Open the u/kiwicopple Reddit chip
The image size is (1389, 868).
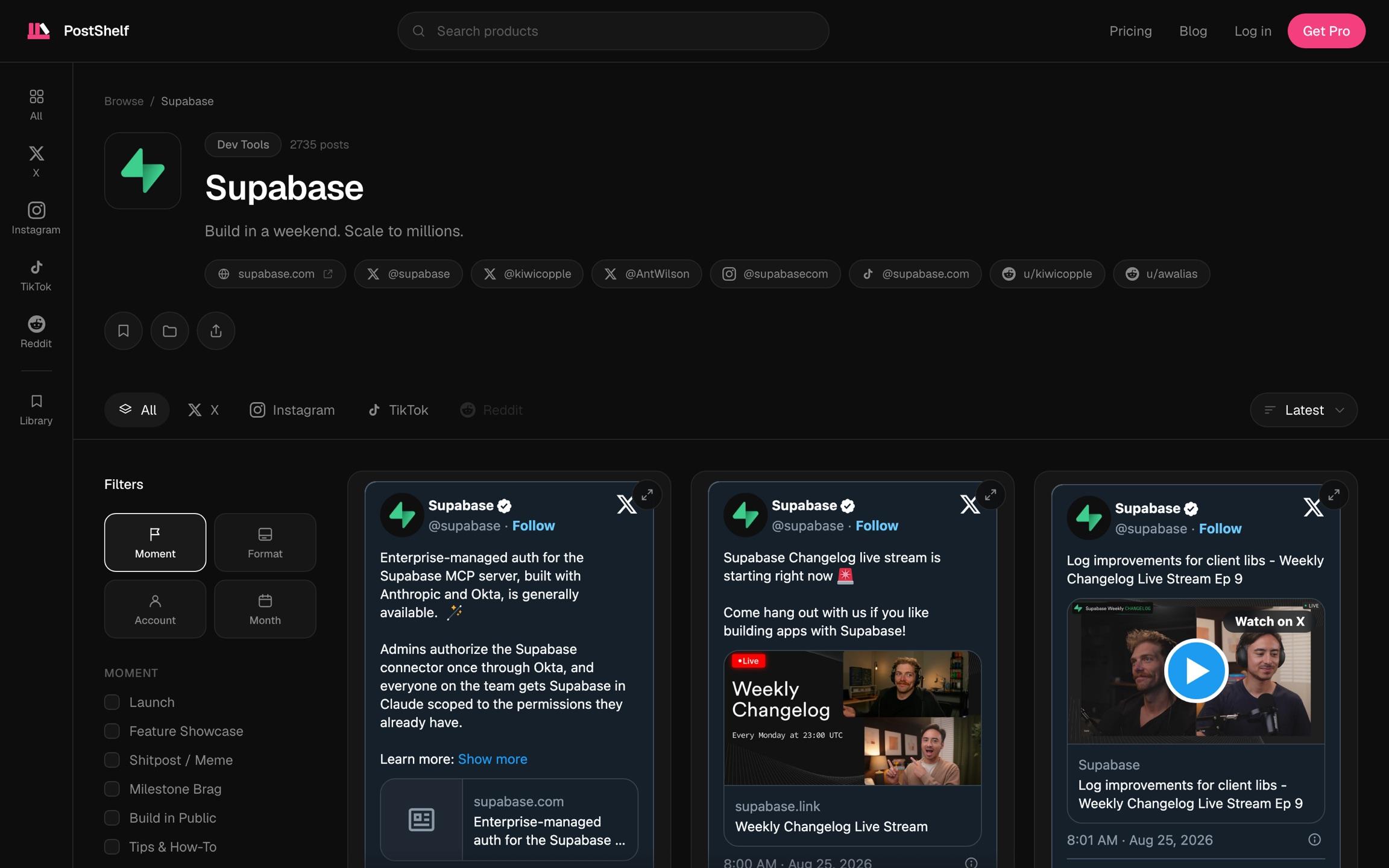(x=1047, y=274)
